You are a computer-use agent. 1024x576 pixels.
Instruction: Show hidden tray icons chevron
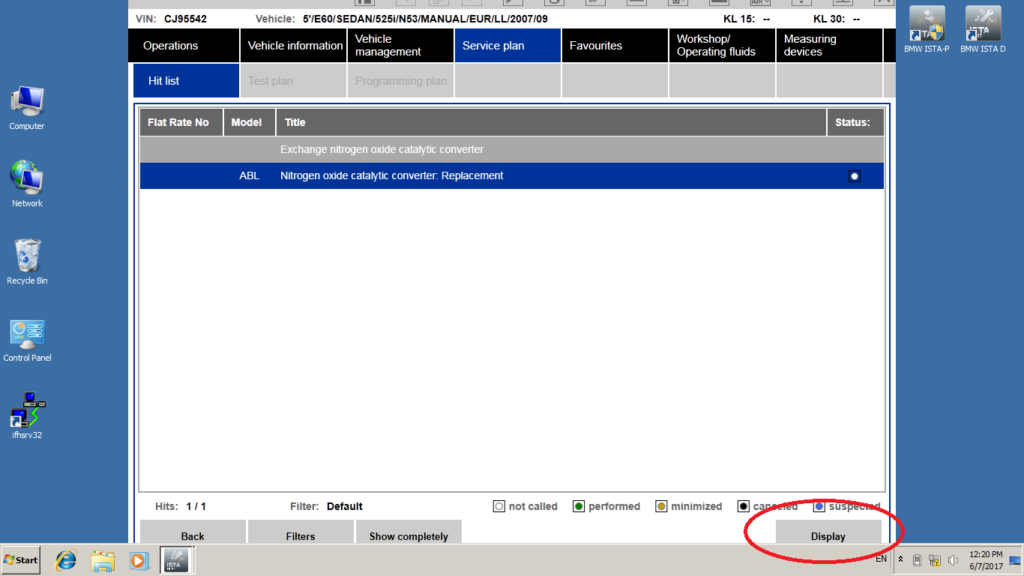901,560
